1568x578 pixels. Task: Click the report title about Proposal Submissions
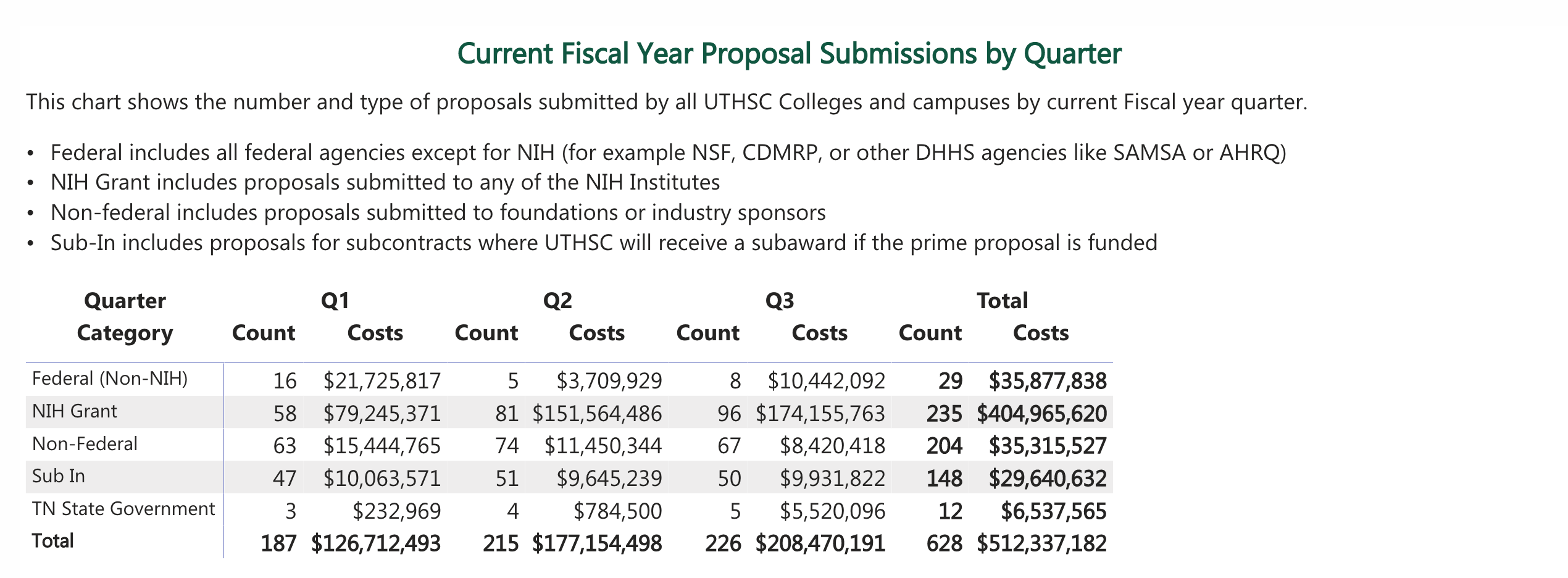coord(789,54)
